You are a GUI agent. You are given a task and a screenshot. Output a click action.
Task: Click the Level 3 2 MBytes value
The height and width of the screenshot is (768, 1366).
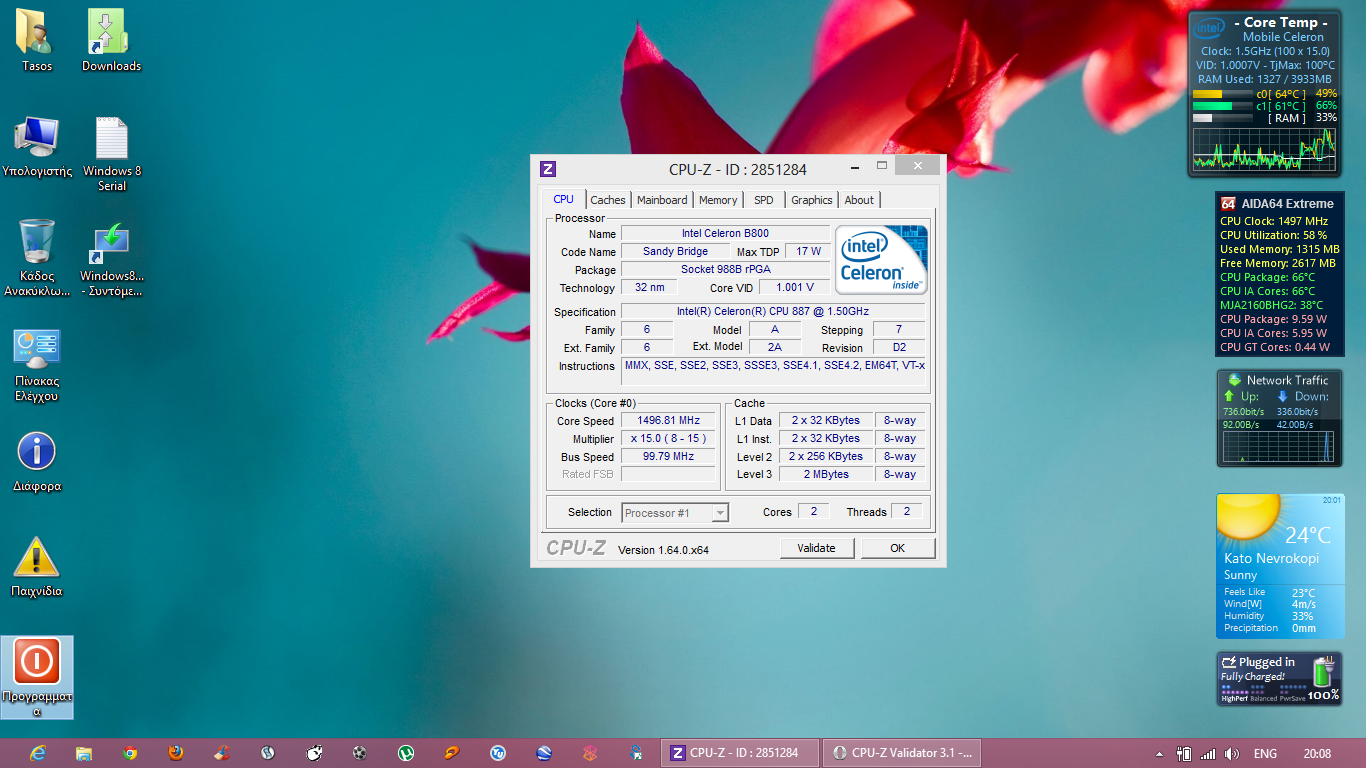click(x=826, y=474)
